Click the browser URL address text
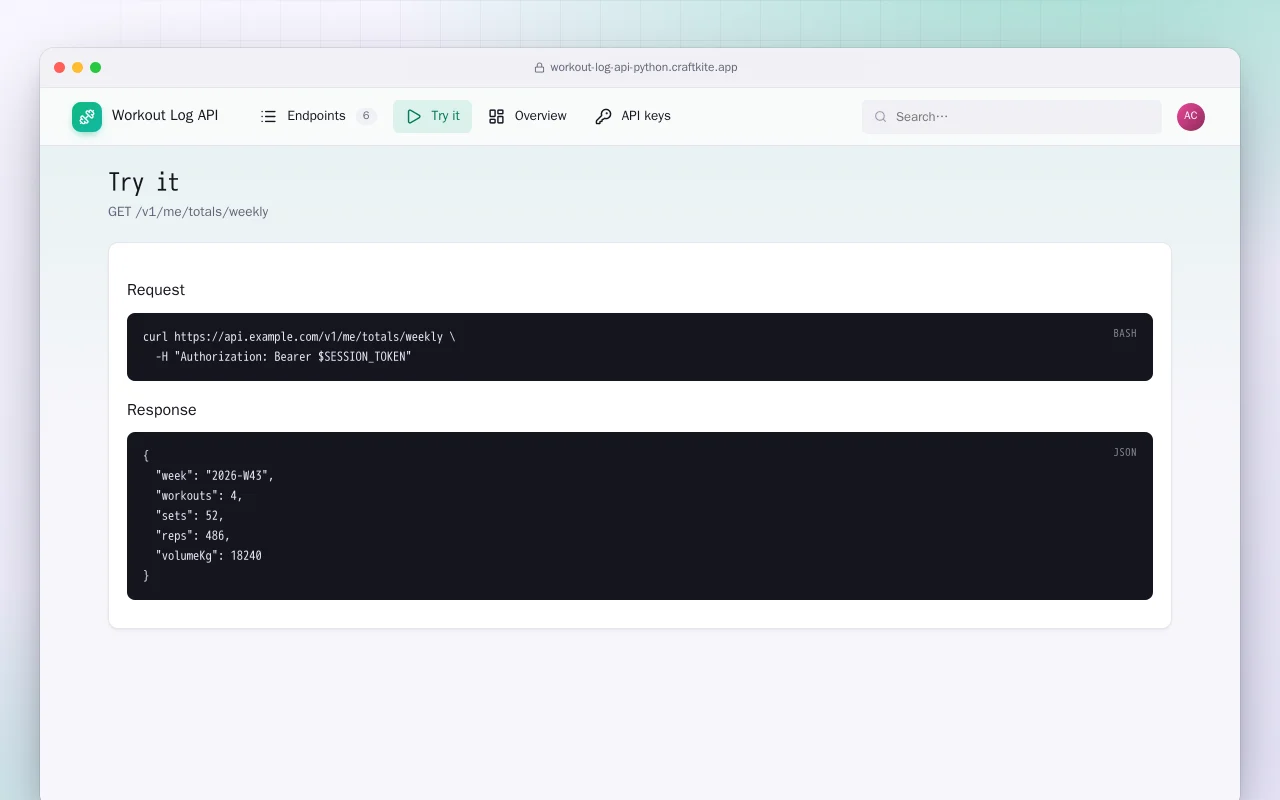 pyautogui.click(x=644, y=68)
